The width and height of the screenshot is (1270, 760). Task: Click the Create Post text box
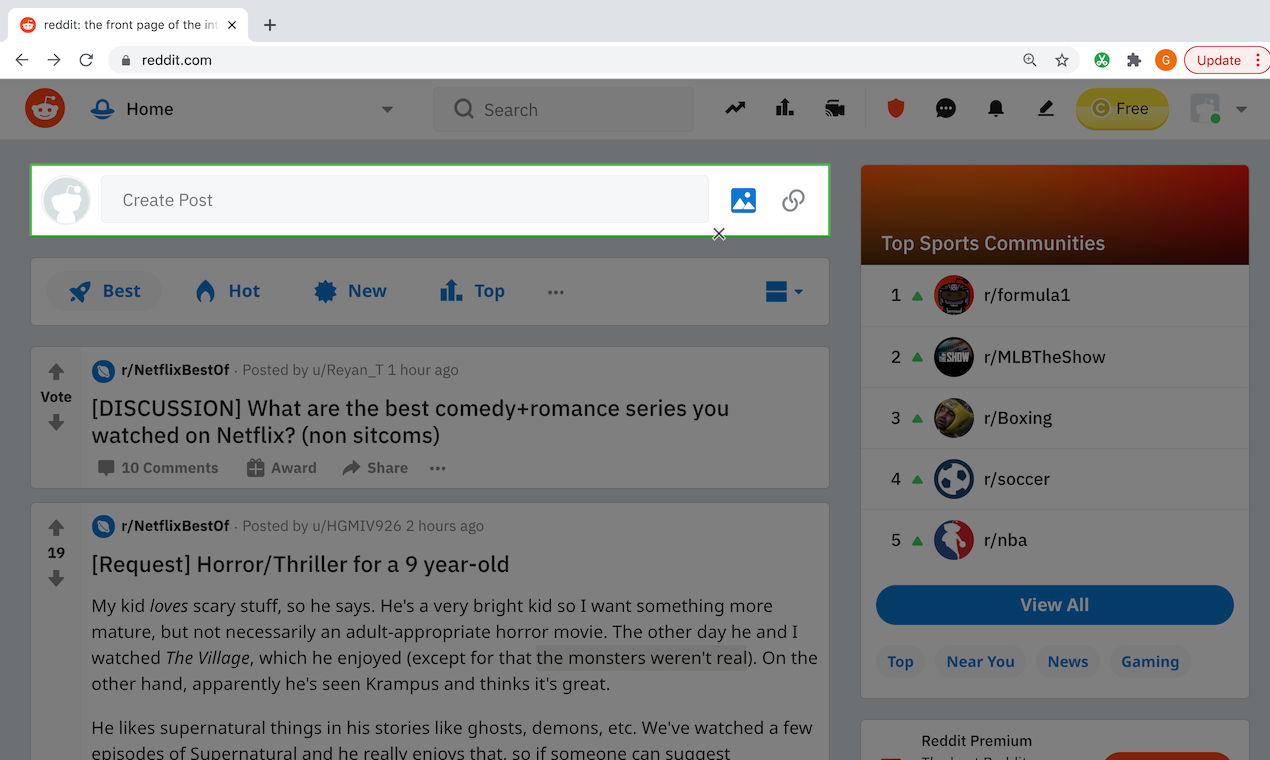point(405,200)
